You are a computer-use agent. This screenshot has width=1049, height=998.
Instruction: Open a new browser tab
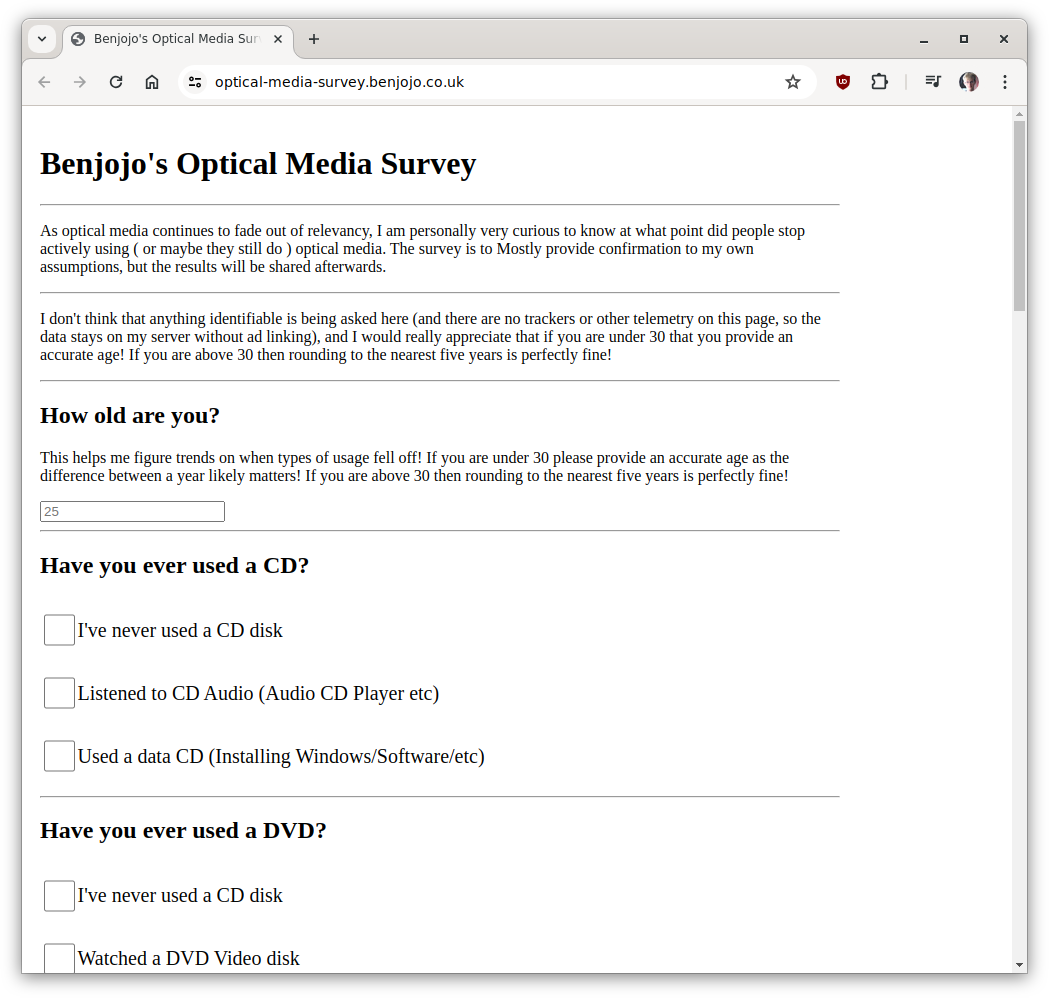(x=314, y=39)
